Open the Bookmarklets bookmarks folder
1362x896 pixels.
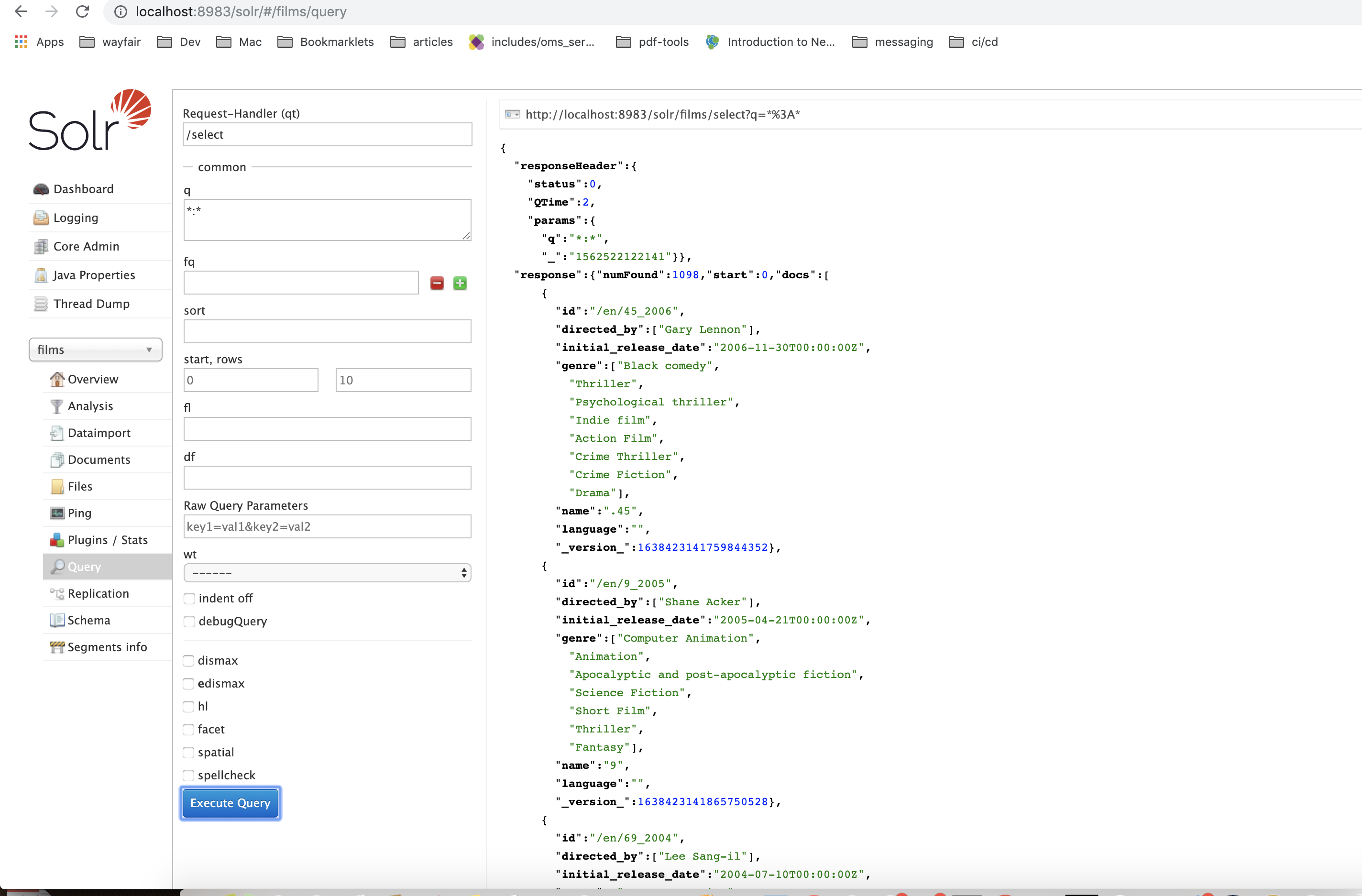[x=326, y=42]
